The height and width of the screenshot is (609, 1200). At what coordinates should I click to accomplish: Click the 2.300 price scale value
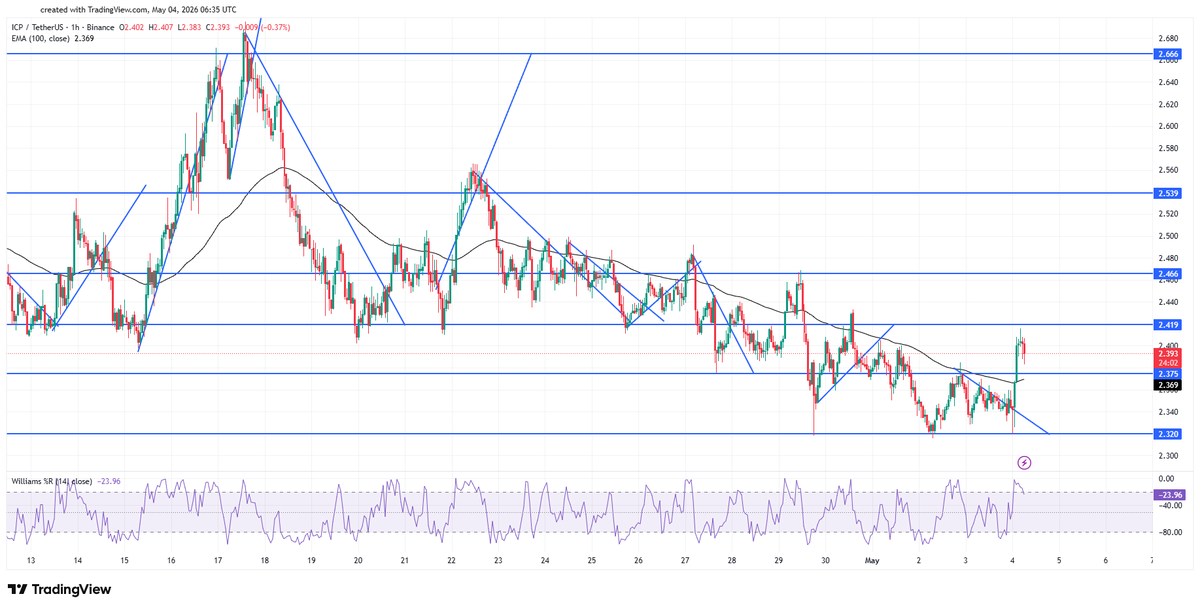pyautogui.click(x=1168, y=456)
